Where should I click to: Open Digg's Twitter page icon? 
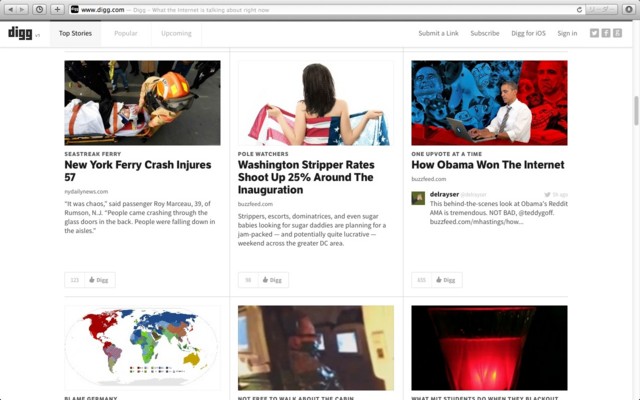pos(594,33)
